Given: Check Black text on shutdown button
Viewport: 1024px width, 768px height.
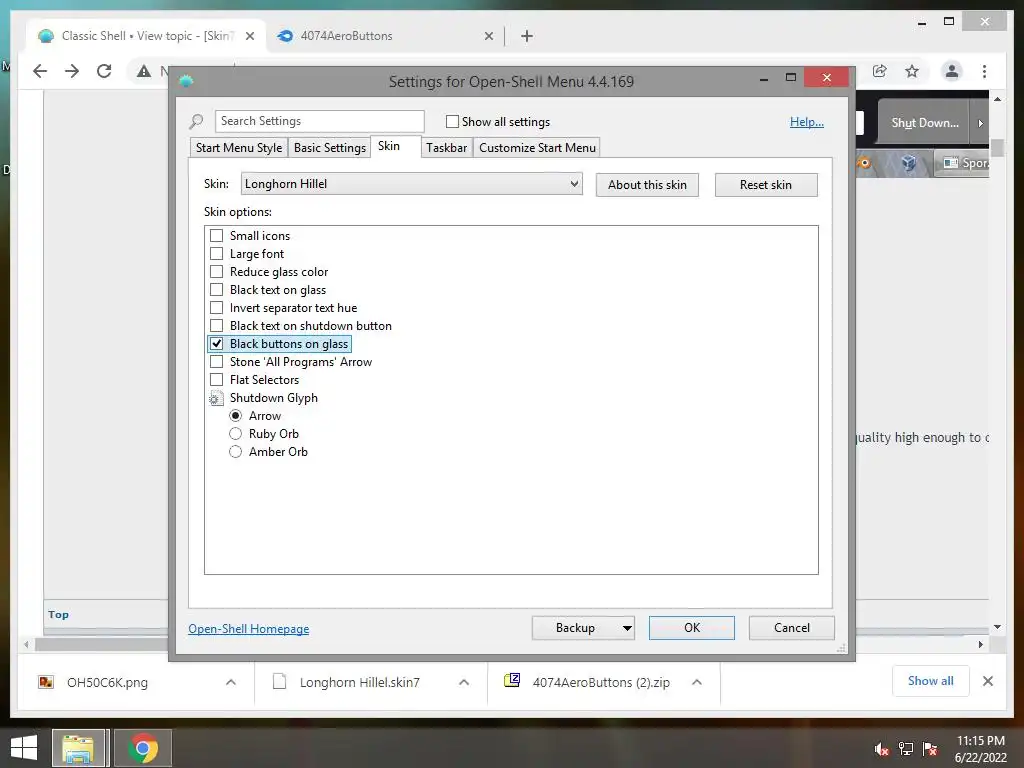Looking at the screenshot, I should [216, 326].
